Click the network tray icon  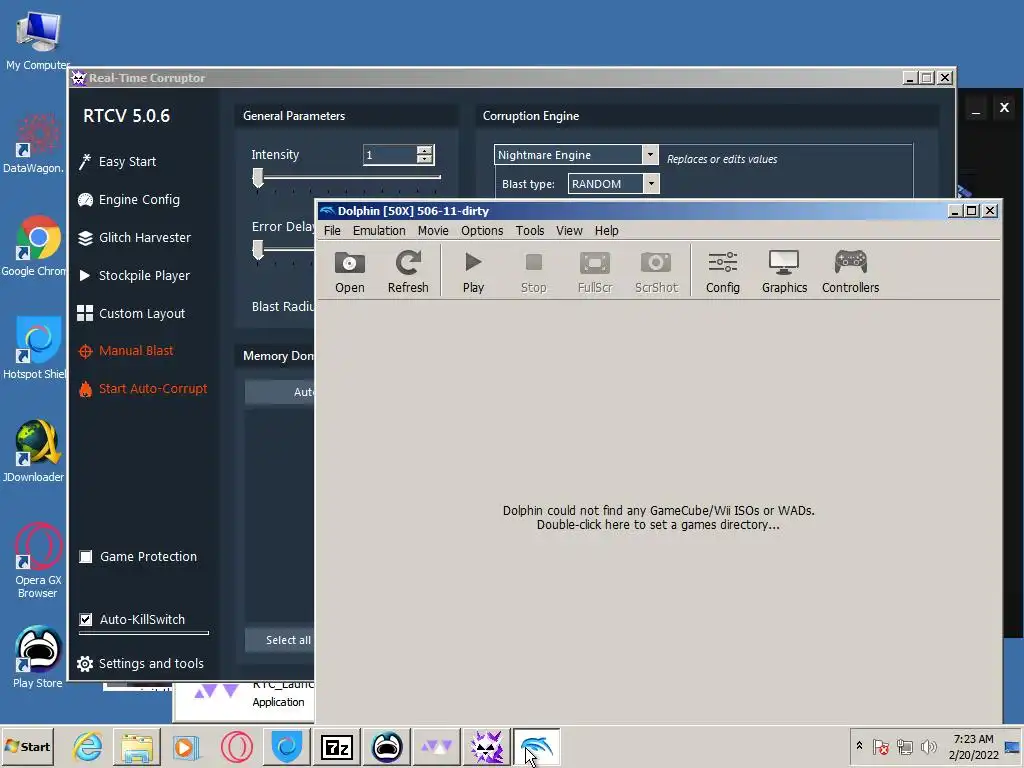[x=904, y=746]
